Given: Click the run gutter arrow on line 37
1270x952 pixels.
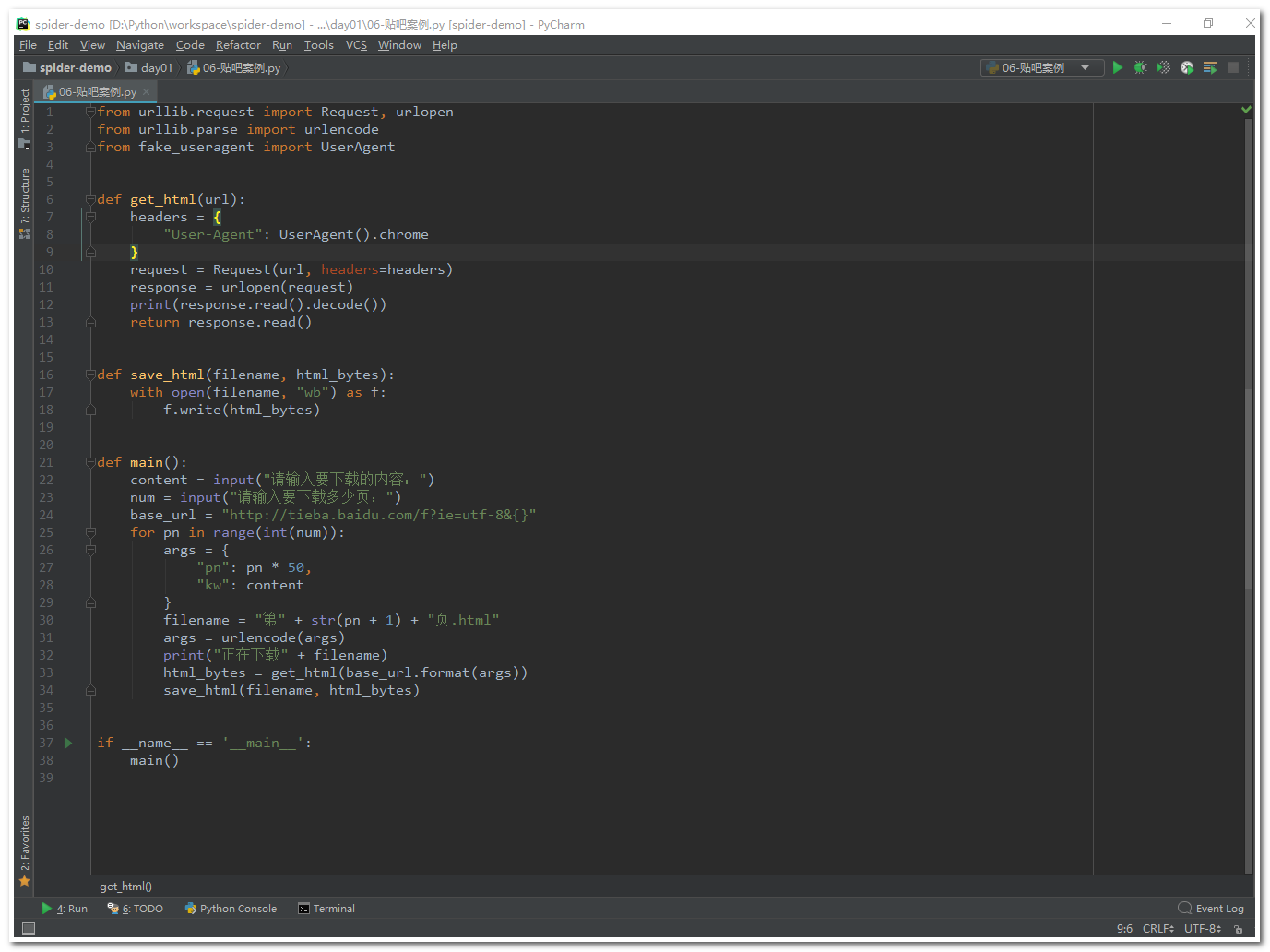Looking at the screenshot, I should 68,743.
